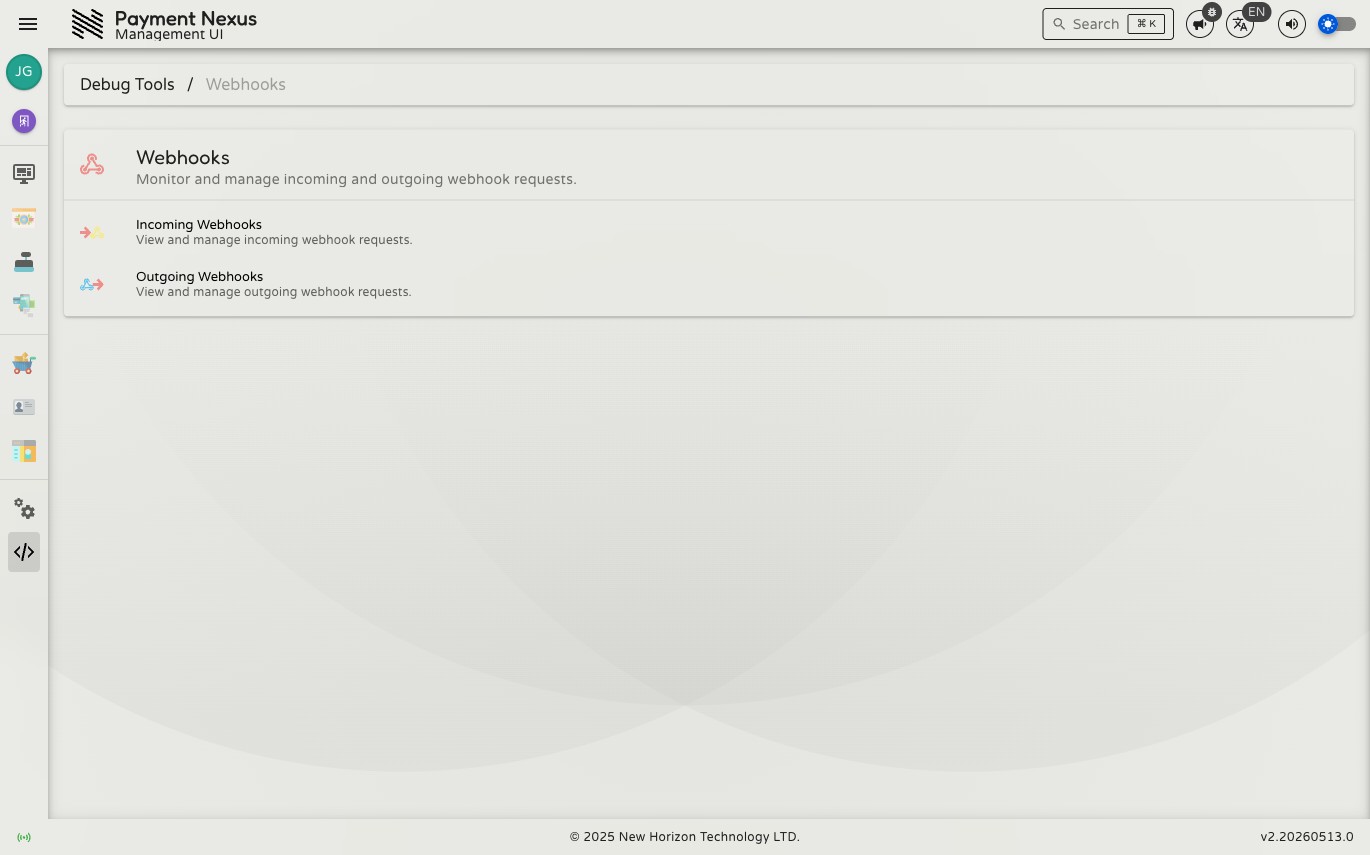
Task: Open the announcements megaphone icon
Action: [x=1199, y=24]
